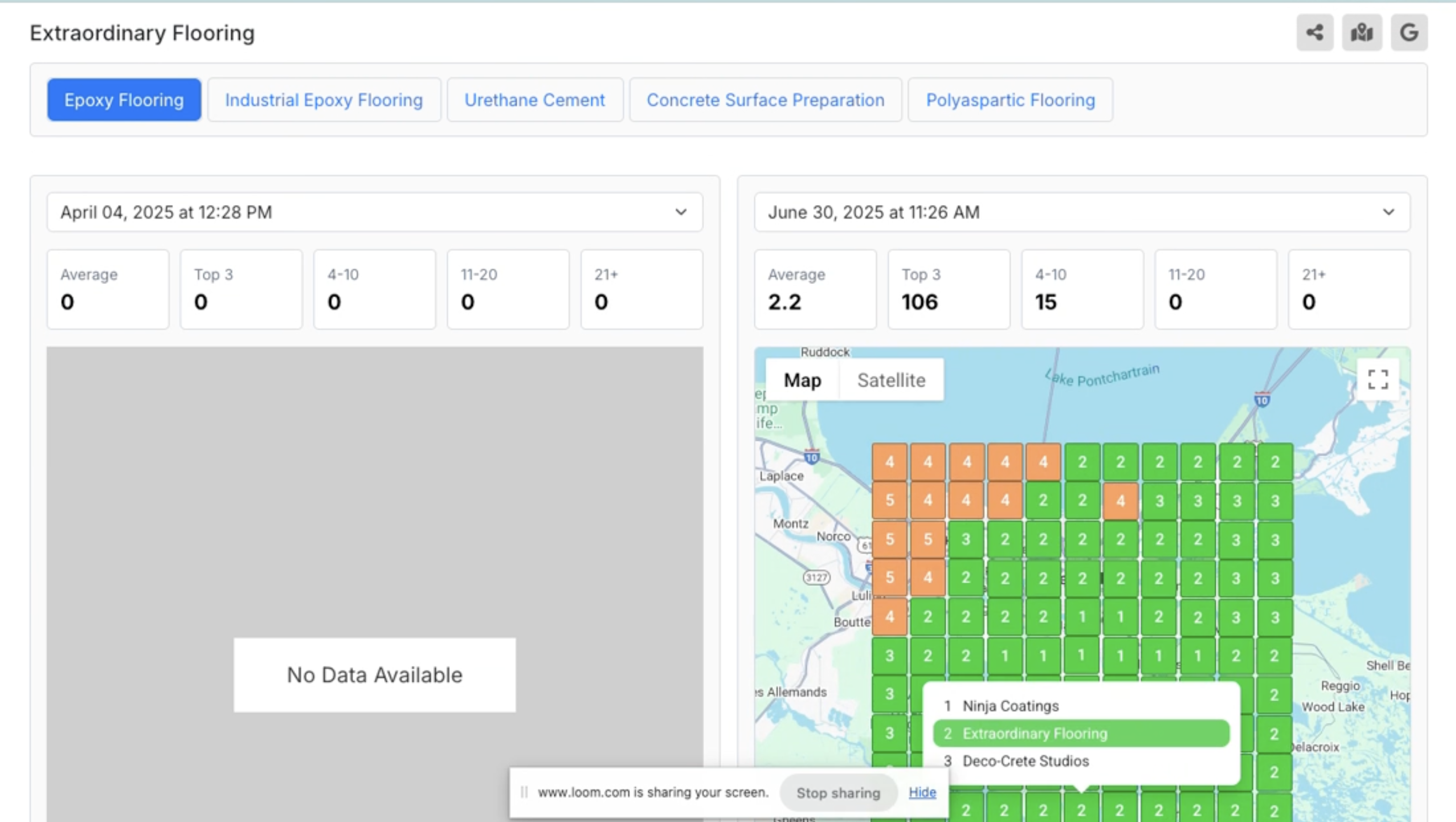The height and width of the screenshot is (822, 1456).
Task: Click the Average 2.2 stat card
Action: click(815, 289)
